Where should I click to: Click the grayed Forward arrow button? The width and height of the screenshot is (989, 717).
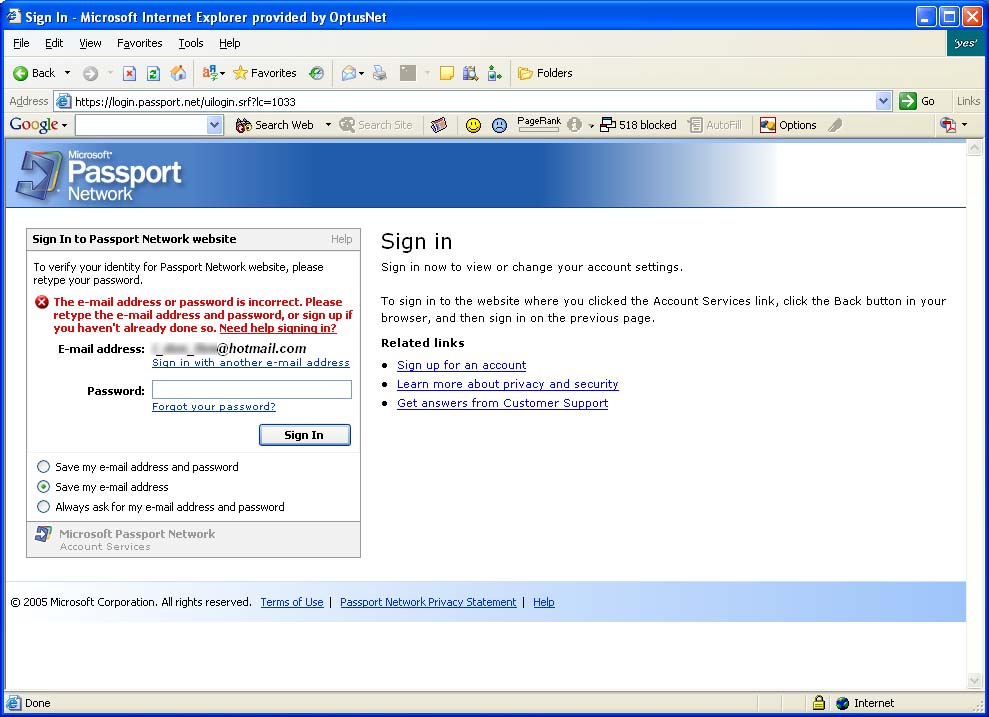[91, 73]
